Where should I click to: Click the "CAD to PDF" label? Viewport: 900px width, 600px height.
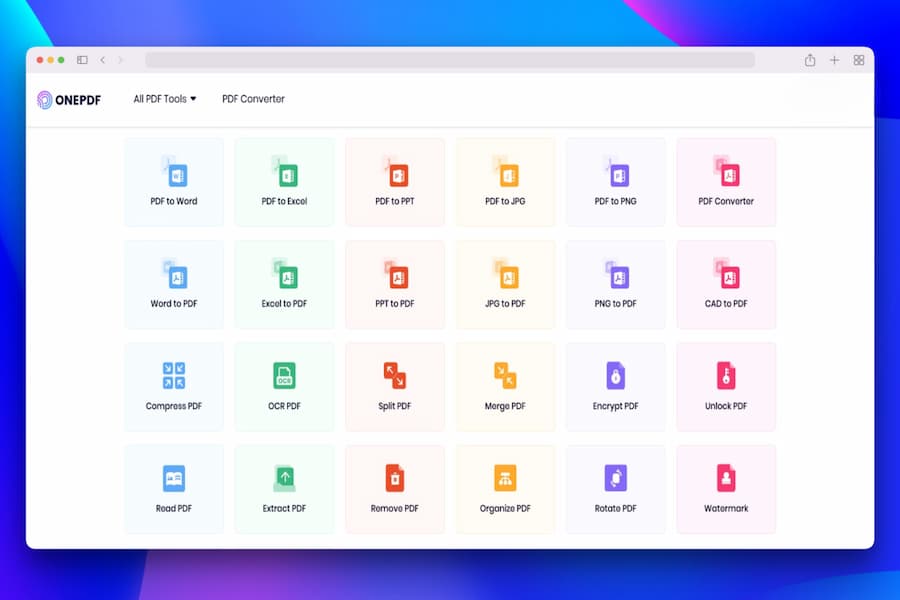[x=726, y=304]
